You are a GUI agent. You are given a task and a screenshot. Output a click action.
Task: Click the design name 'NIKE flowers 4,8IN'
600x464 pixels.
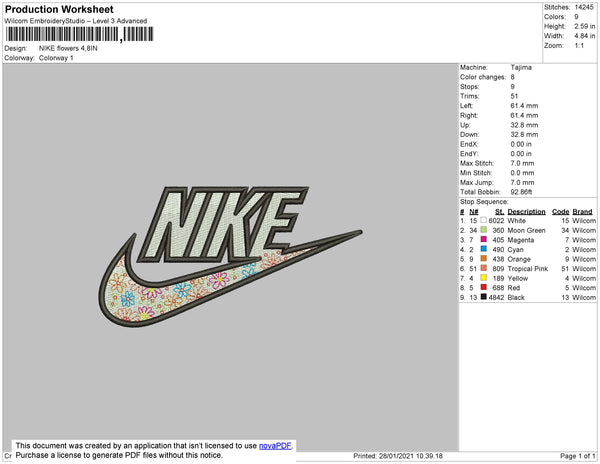[68, 48]
